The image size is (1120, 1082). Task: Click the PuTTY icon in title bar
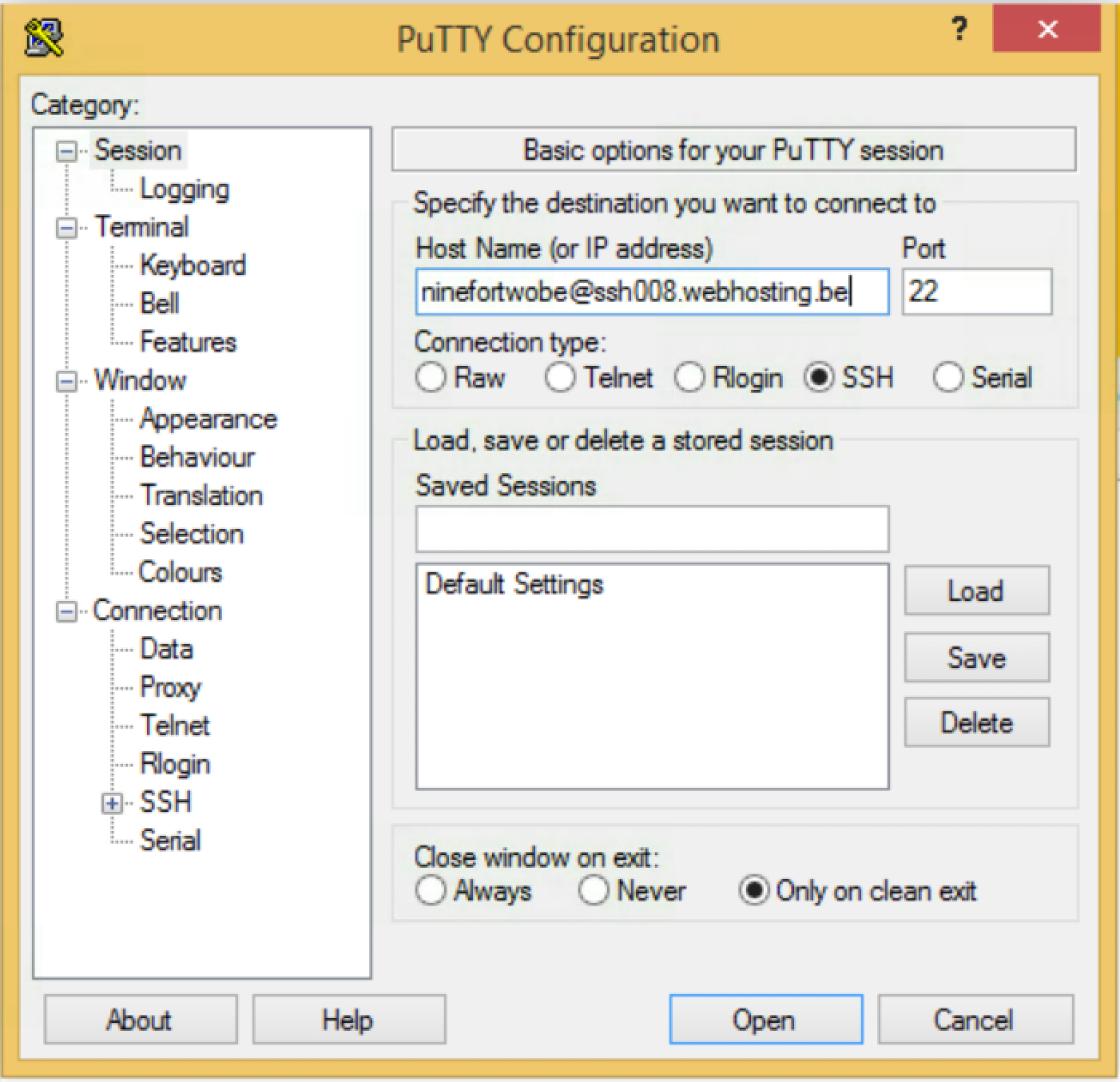(45, 38)
